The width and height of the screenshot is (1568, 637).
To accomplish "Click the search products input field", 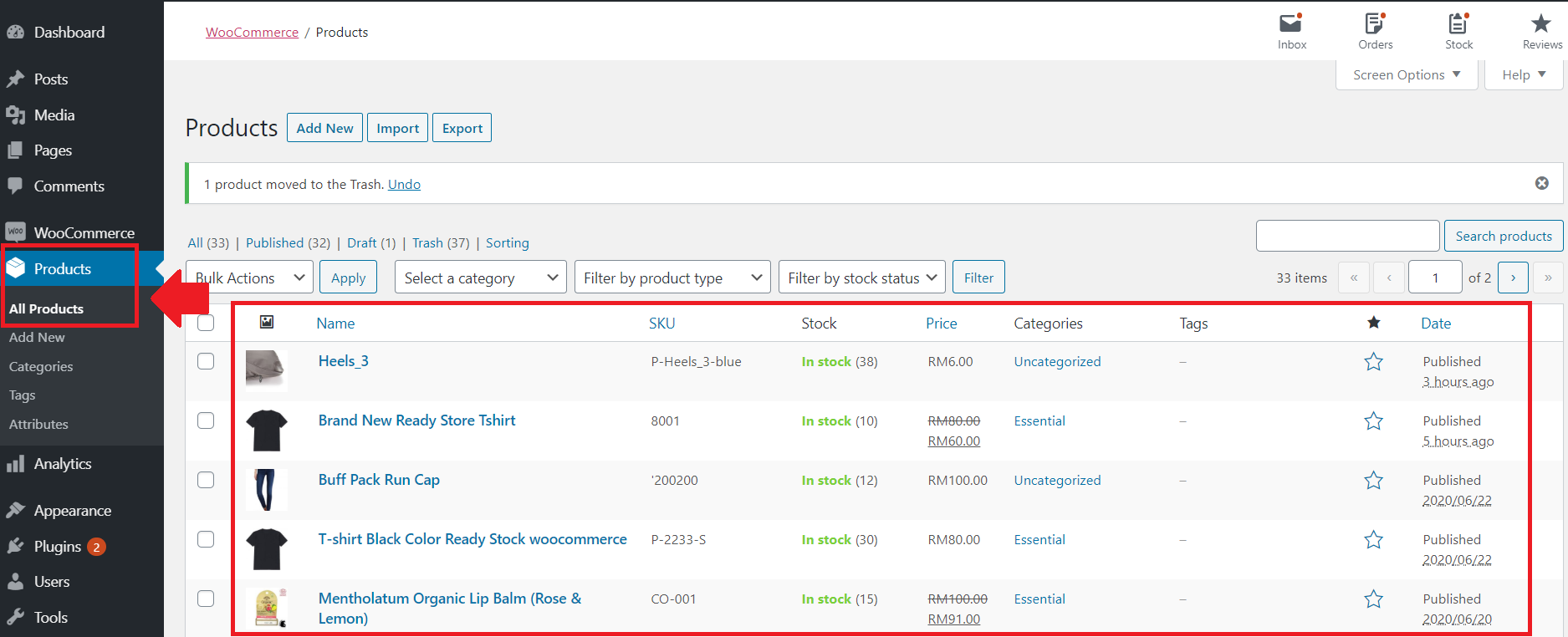I will coord(1347,236).
